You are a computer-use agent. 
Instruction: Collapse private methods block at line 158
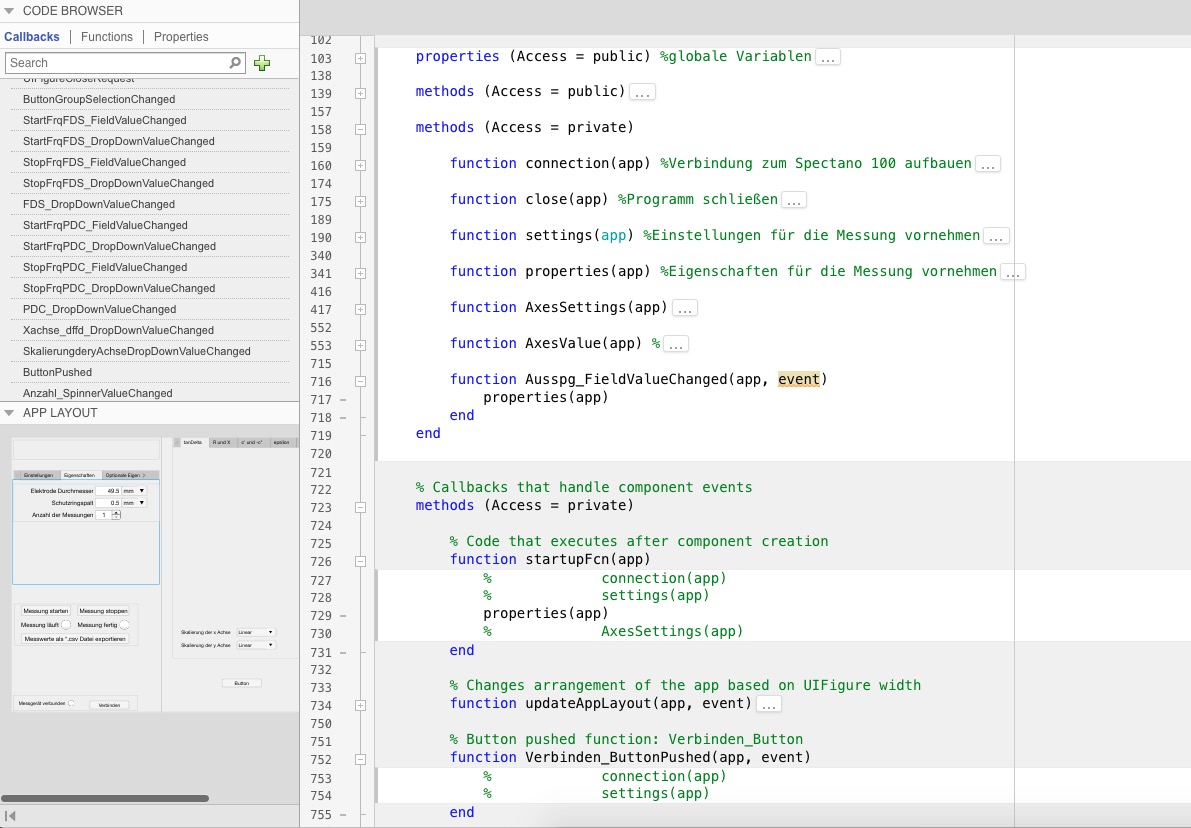pyautogui.click(x=360, y=130)
